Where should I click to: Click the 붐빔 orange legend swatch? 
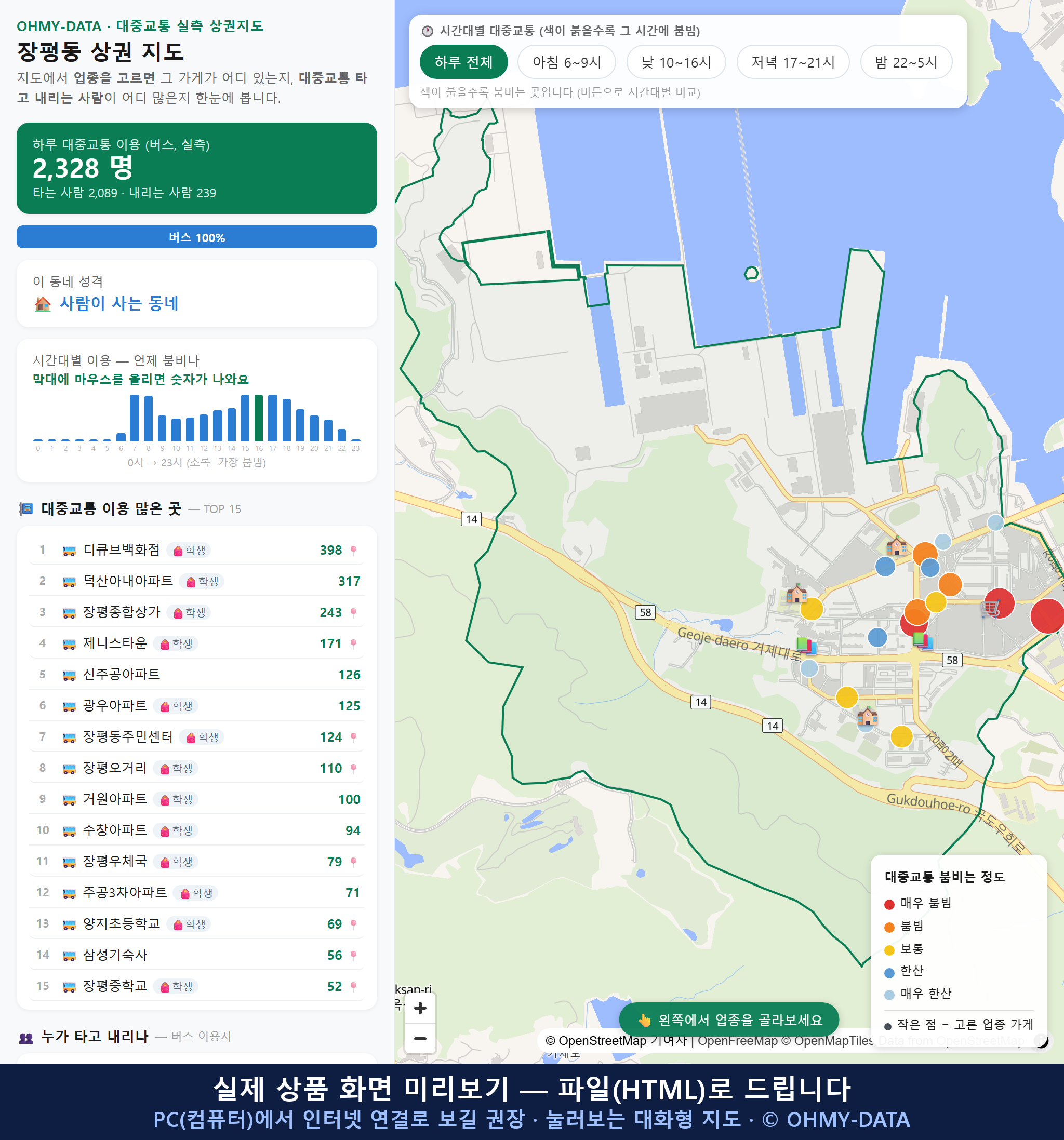coord(889,927)
